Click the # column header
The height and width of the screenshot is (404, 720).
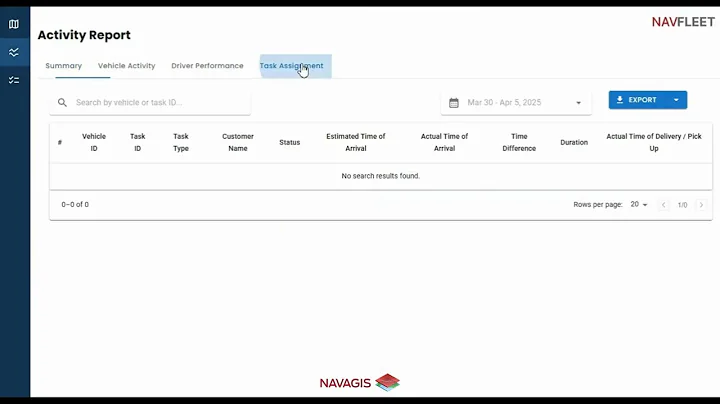tap(60, 142)
